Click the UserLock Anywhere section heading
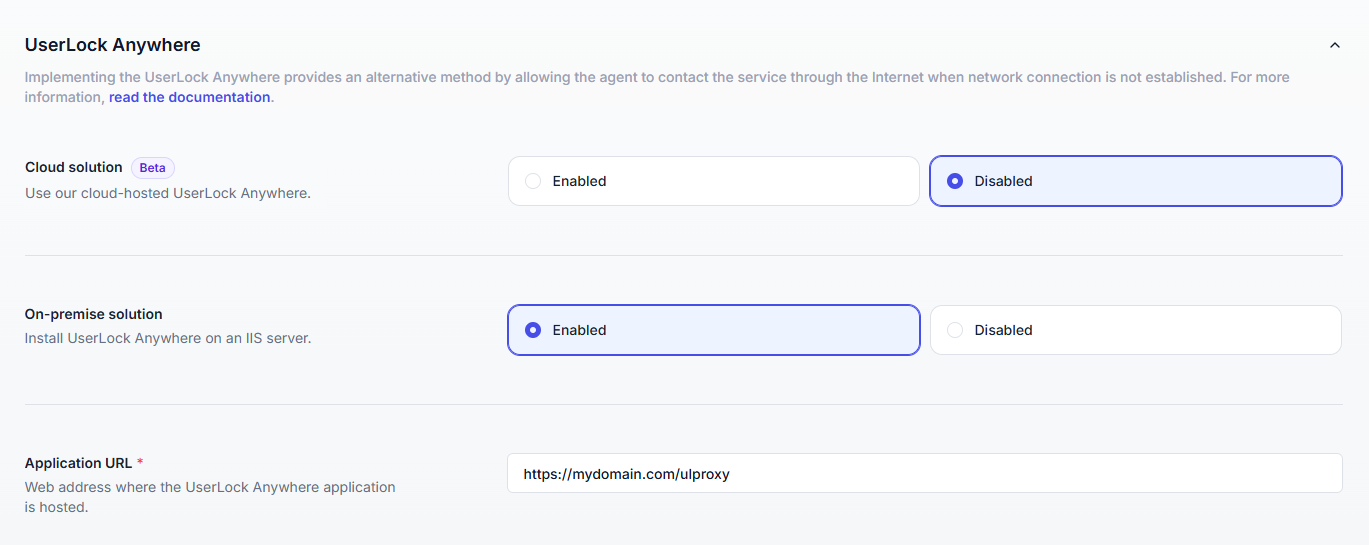The width and height of the screenshot is (1369, 545). tap(112, 45)
